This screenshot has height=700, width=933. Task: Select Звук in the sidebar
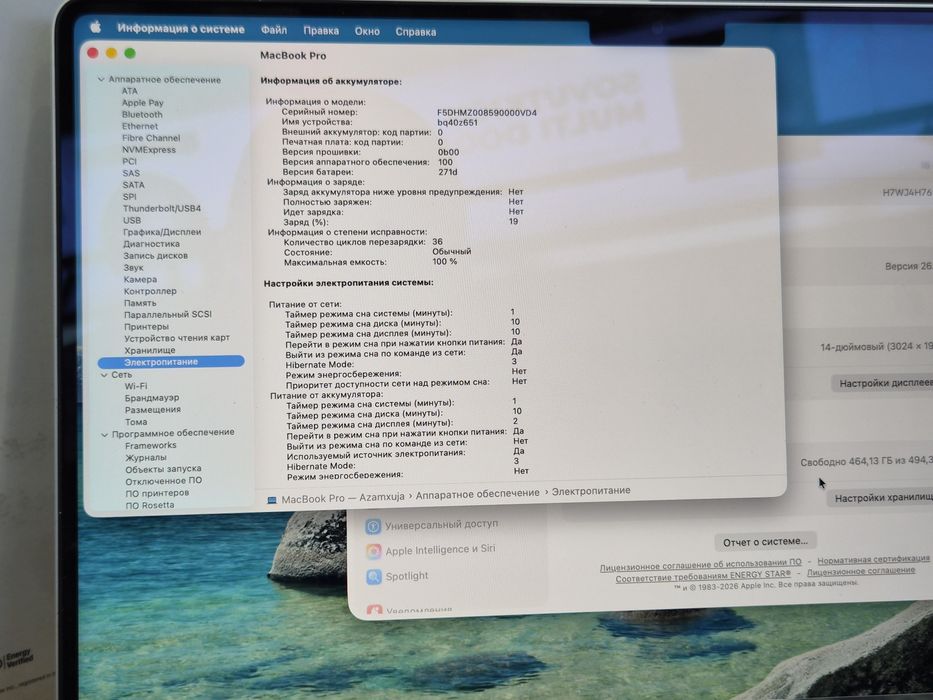point(133,267)
